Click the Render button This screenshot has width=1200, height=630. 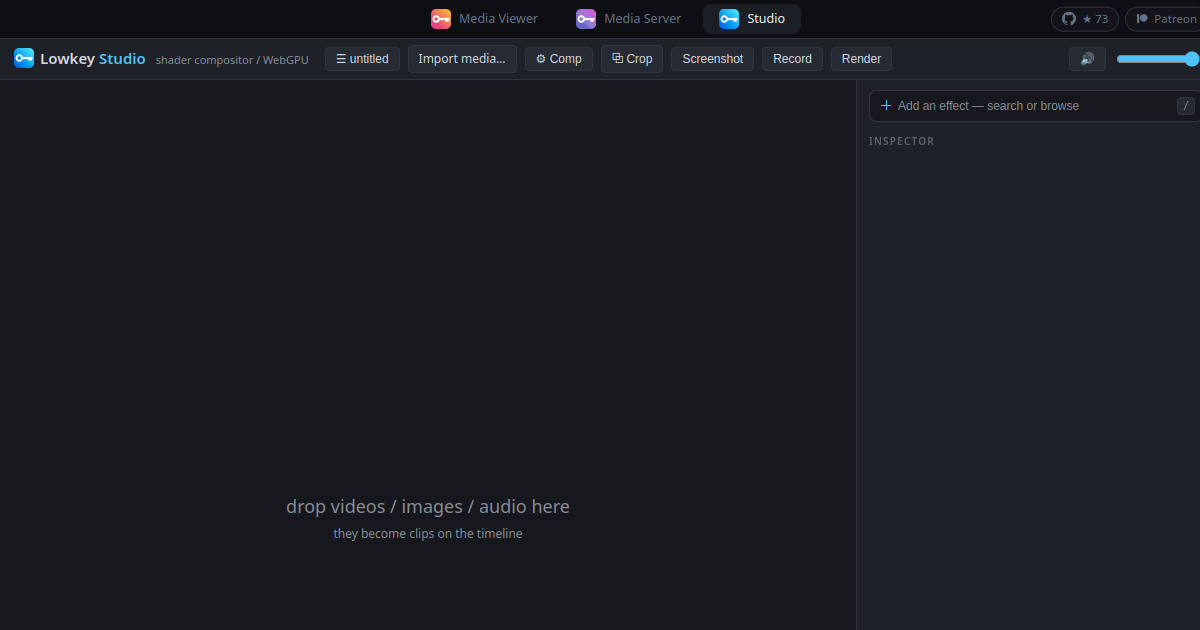coord(861,59)
